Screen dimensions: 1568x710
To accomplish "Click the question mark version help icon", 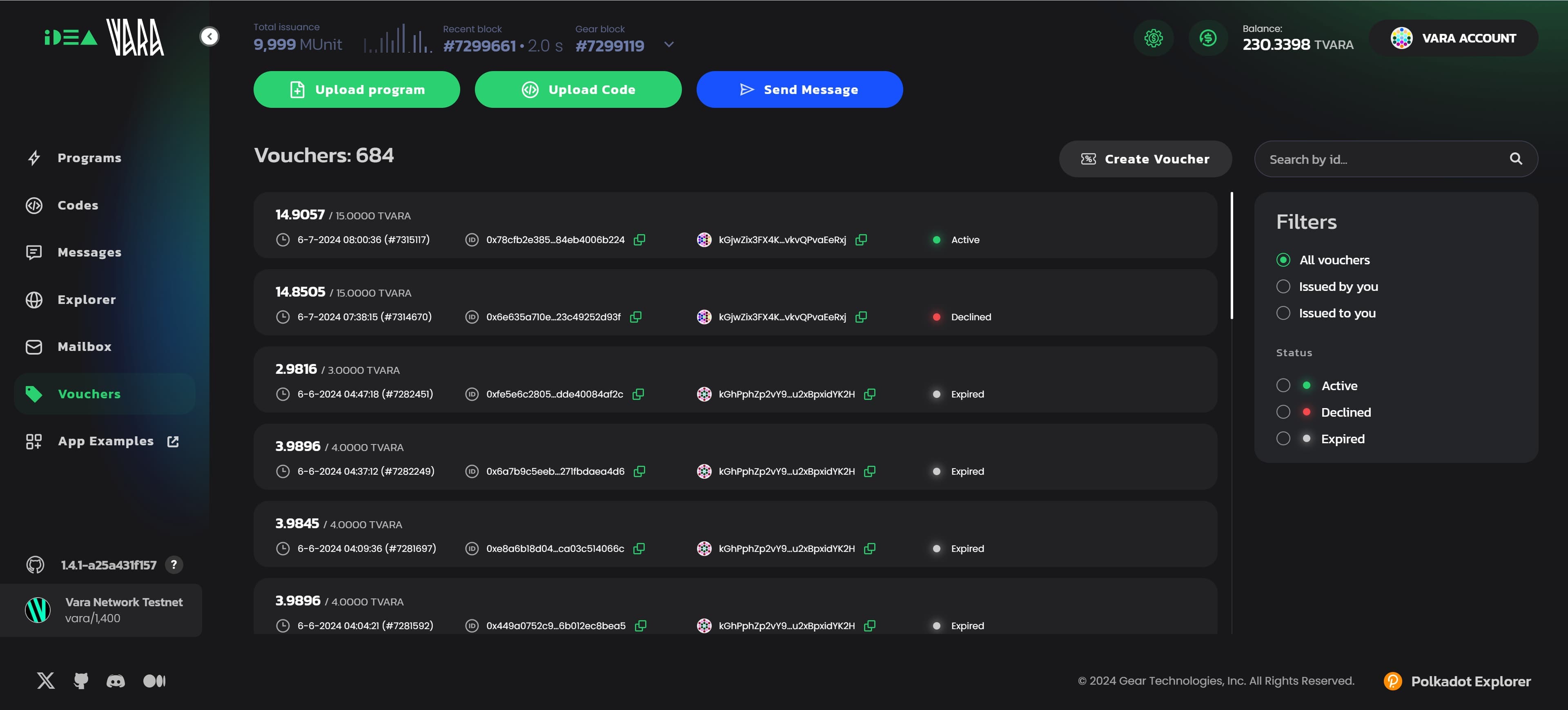I will (x=174, y=565).
